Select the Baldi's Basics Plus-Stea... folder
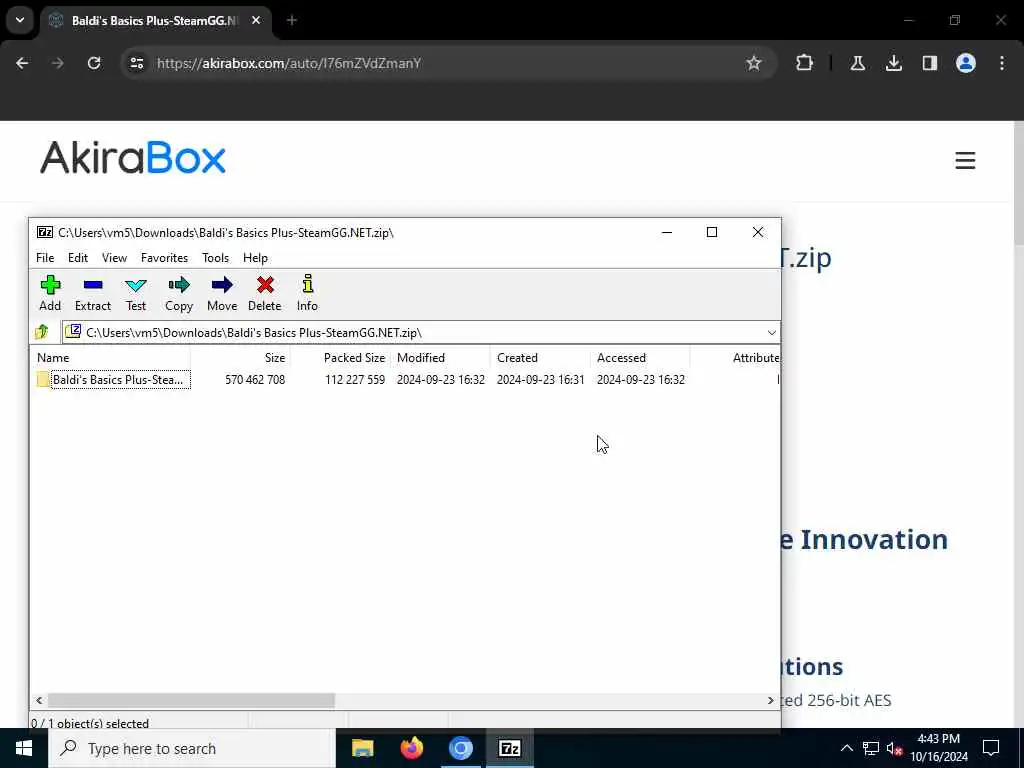The height and width of the screenshot is (768, 1024). 114,379
